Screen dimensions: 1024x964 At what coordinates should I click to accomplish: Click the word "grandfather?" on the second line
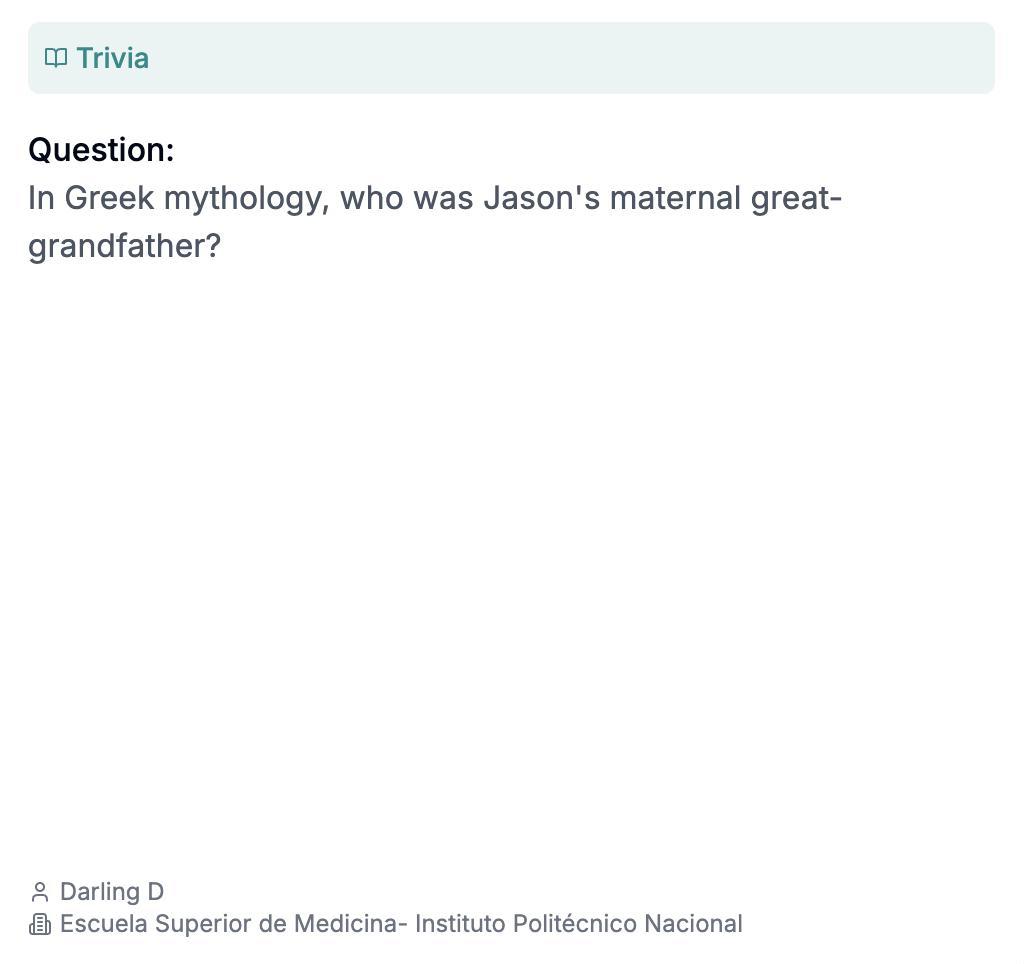[x=124, y=246]
